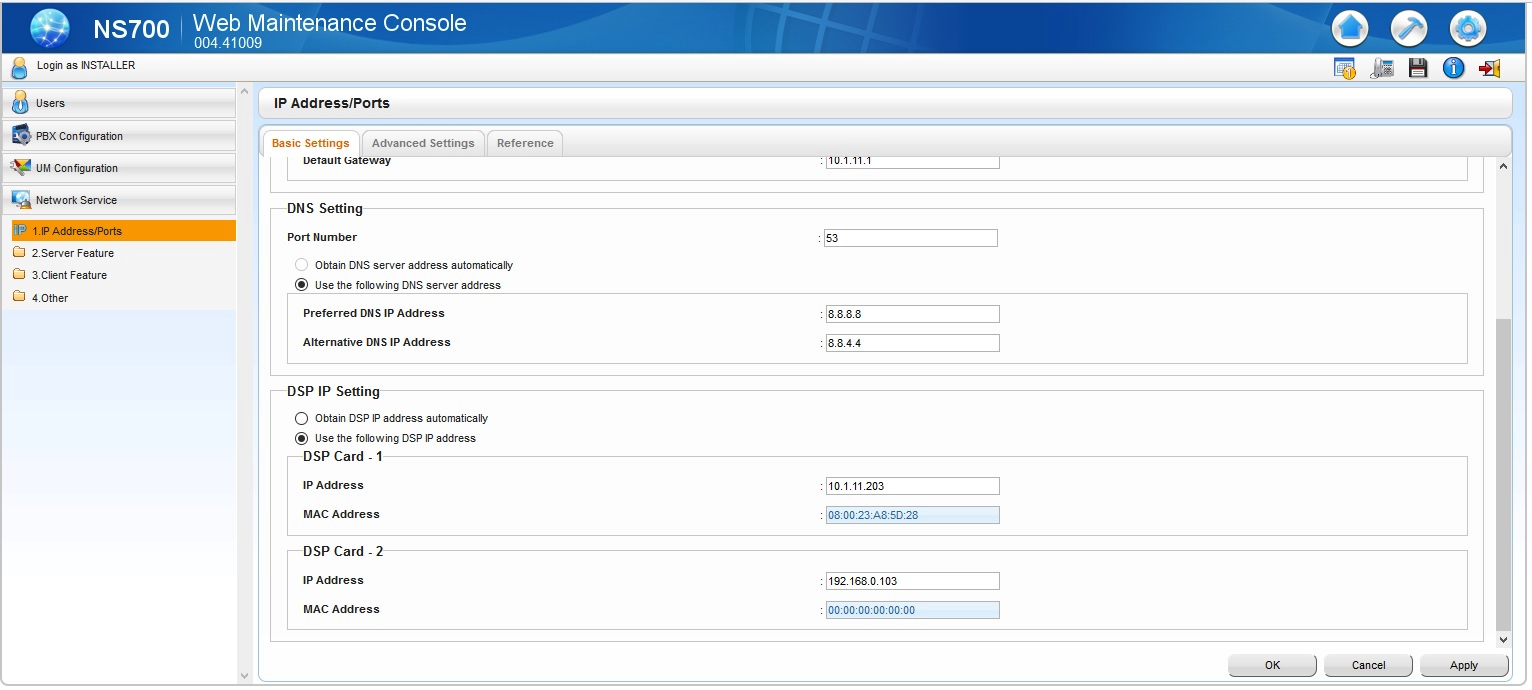The width and height of the screenshot is (1532, 690).
Task: Click the 'DSP Card - 2' group label
Action: tap(343, 551)
